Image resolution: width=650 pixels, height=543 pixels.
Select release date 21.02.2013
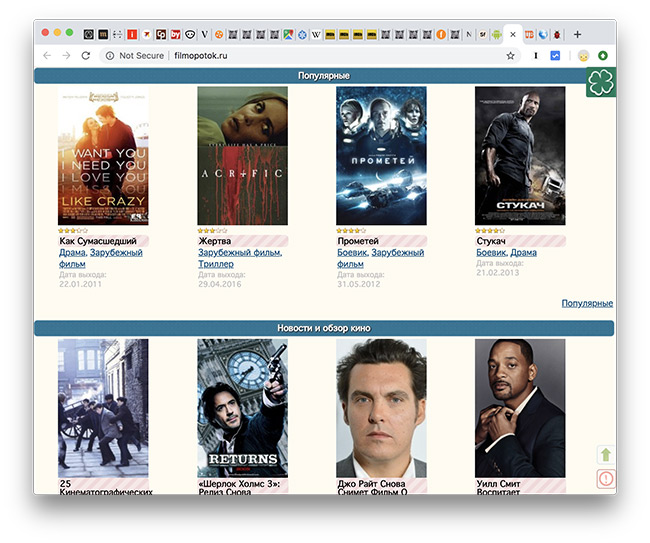(x=497, y=273)
